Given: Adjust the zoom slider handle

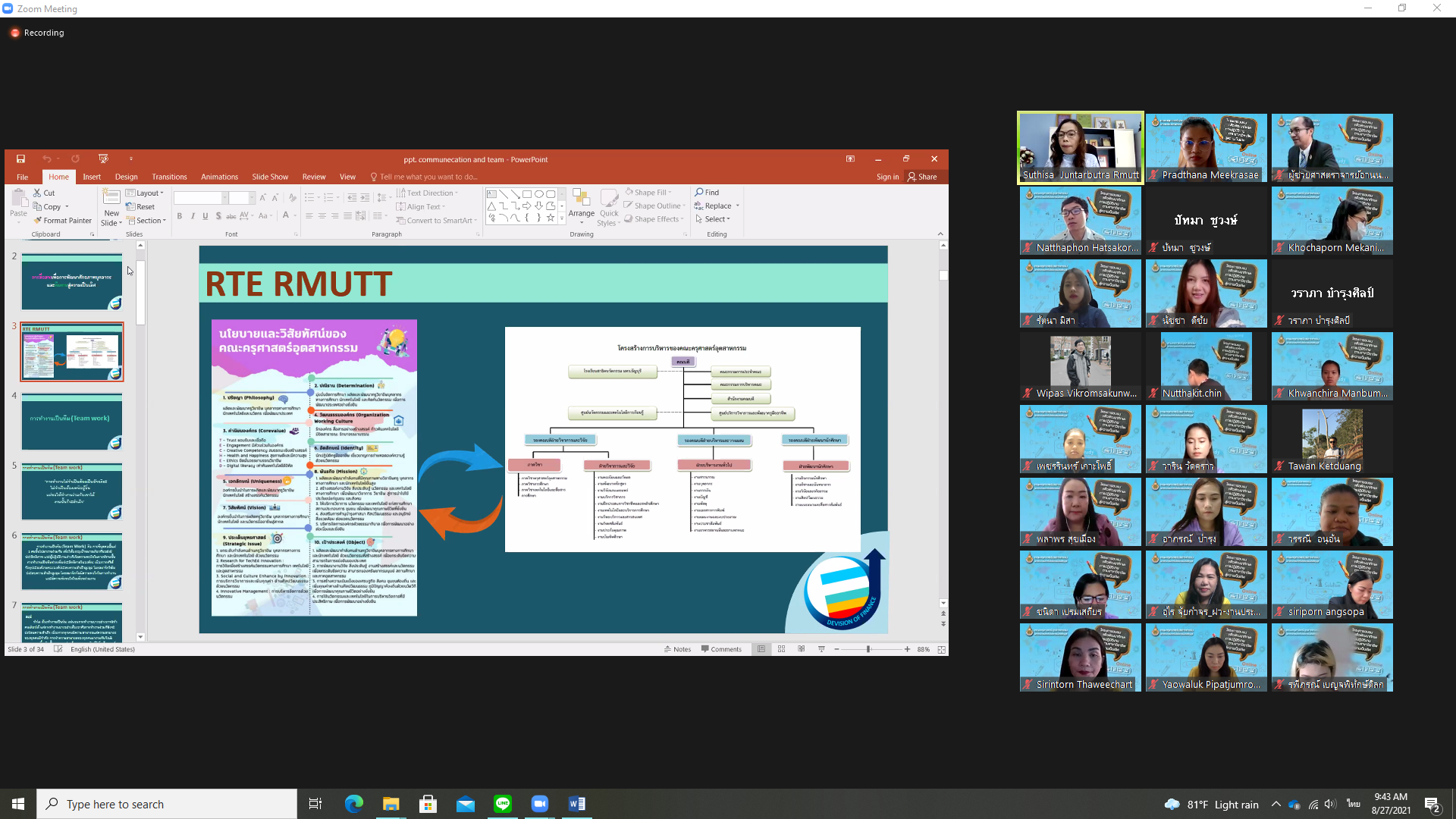Looking at the screenshot, I should [868, 649].
